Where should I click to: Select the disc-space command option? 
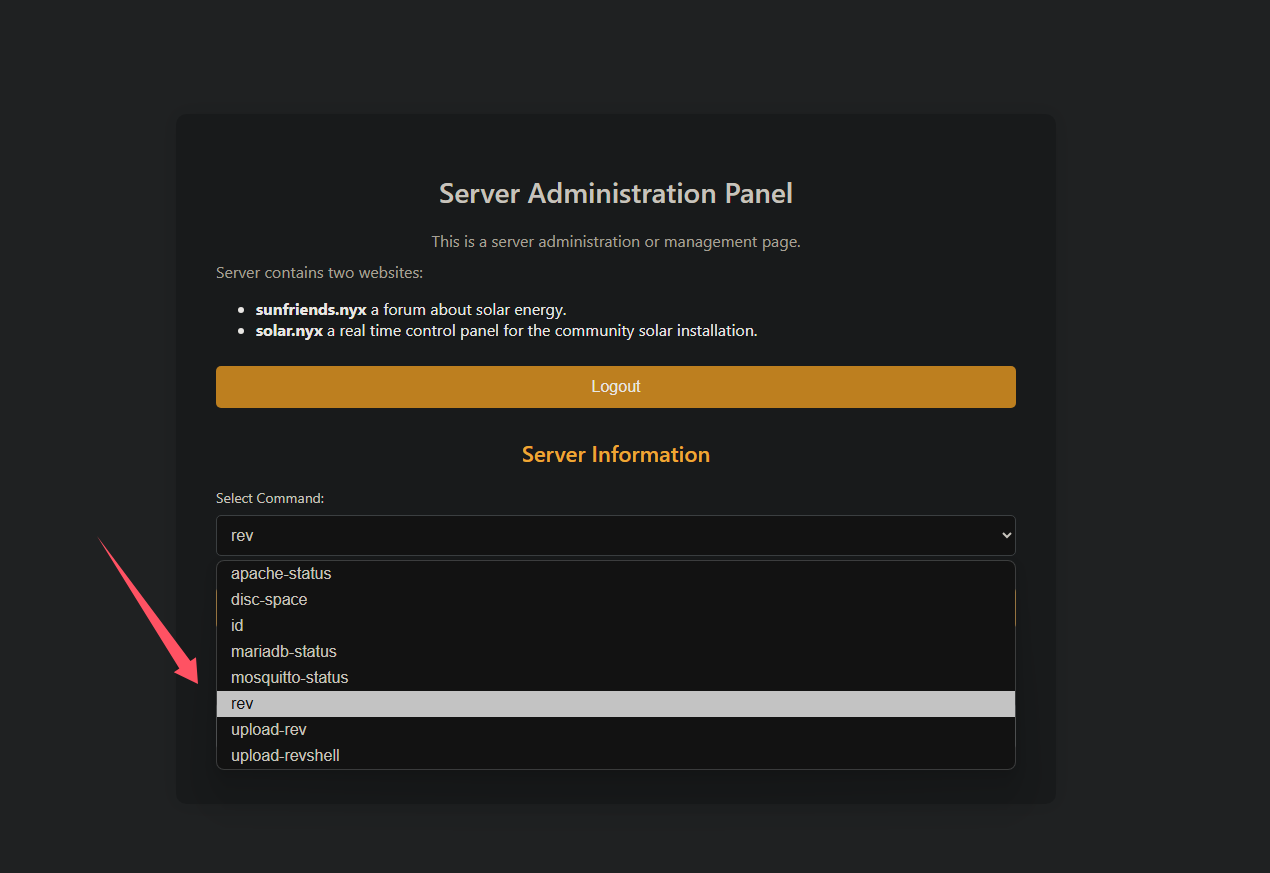pyautogui.click(x=269, y=600)
